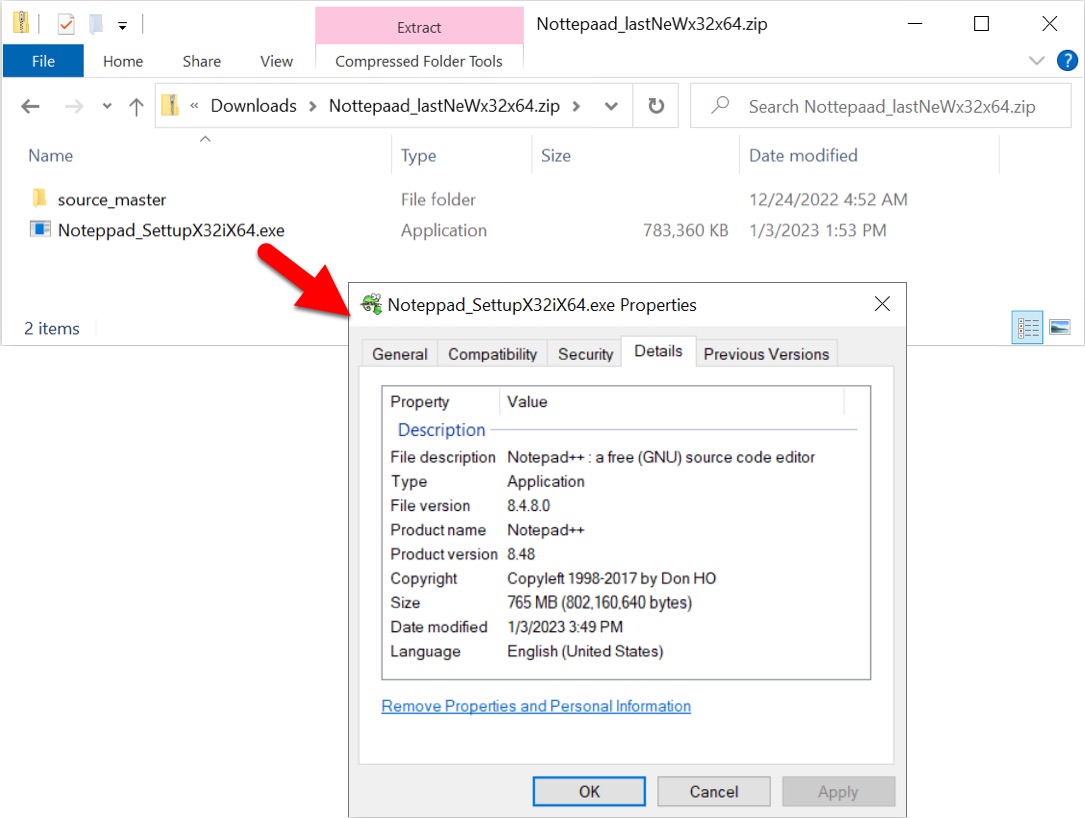
Task: Click the Description group heading
Action: [441, 430]
